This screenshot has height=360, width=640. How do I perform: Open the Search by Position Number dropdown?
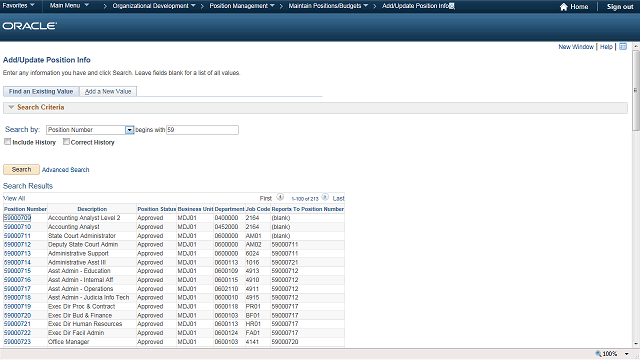129,130
